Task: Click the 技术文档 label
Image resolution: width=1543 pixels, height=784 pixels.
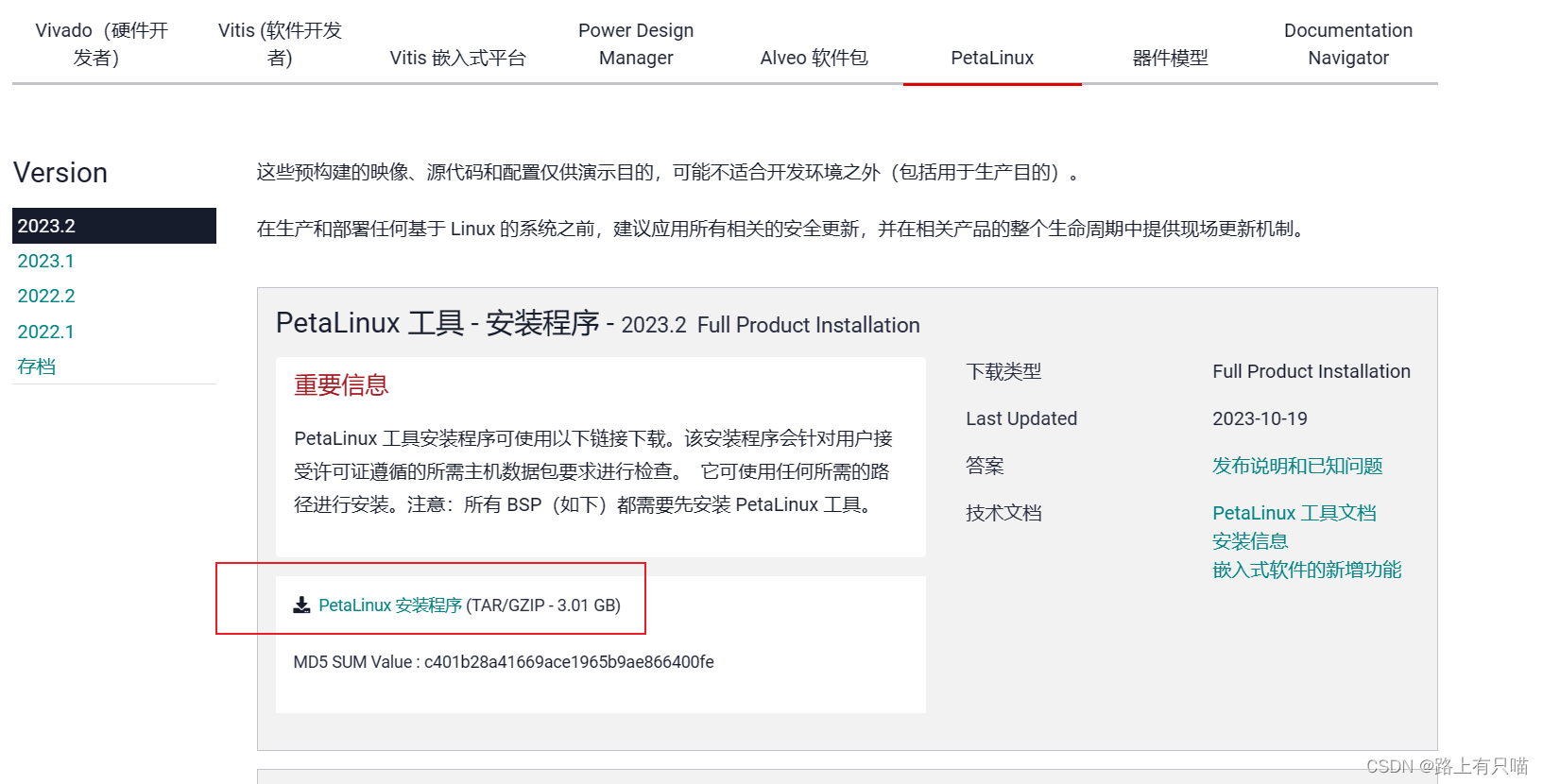Action: [x=1003, y=513]
